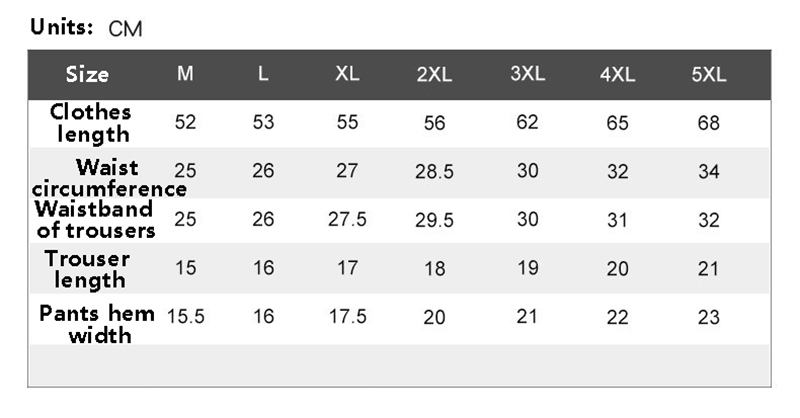This screenshot has height=418, width=800.
Task: Click the Units CM text
Action: point(86,28)
